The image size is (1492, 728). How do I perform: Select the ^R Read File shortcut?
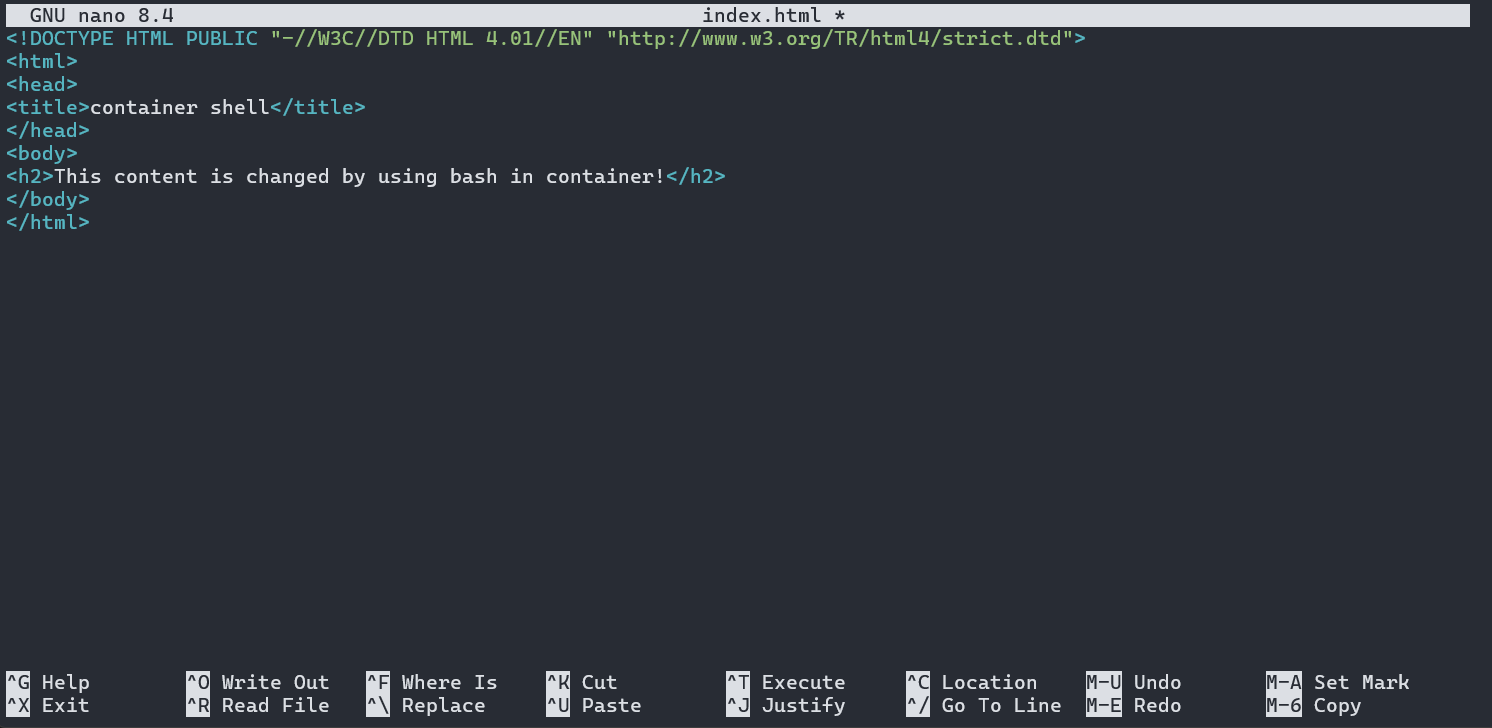coord(258,705)
